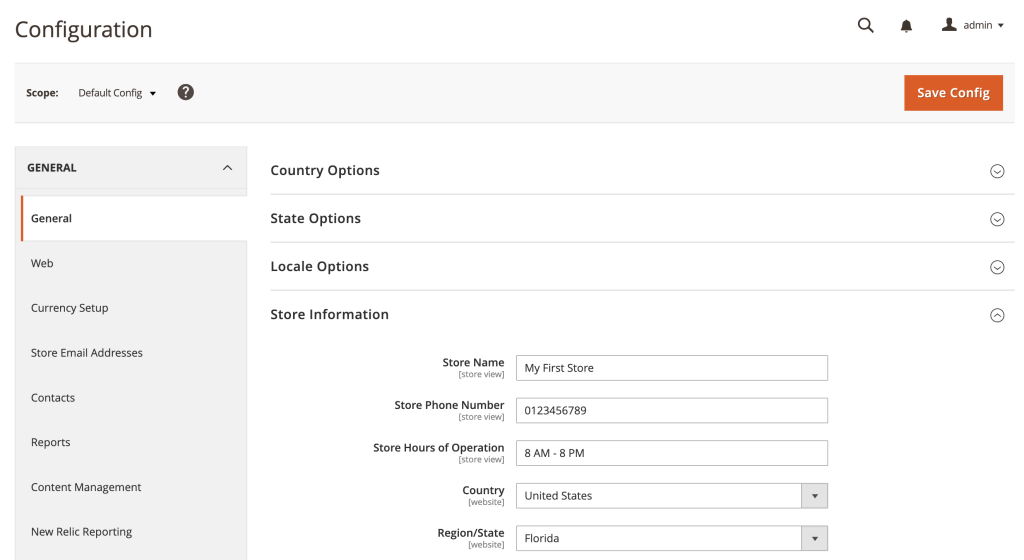Click the Store Phone Number field
This screenshot has width=1024, height=560.
[671, 411]
